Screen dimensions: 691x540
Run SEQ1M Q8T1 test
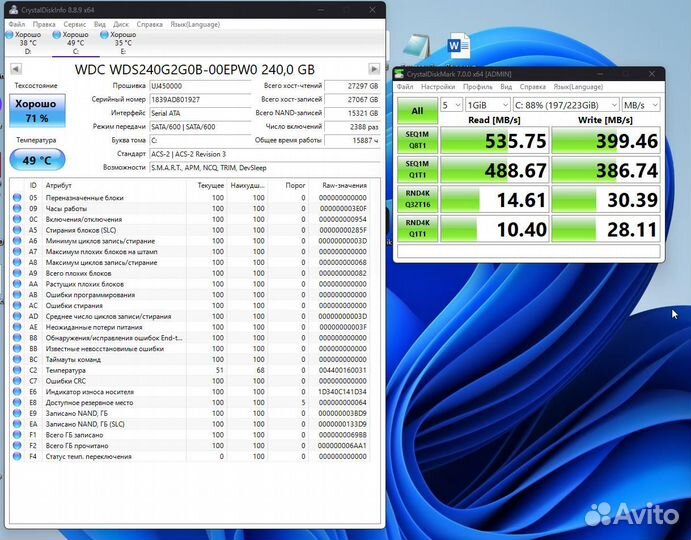[x=417, y=140]
